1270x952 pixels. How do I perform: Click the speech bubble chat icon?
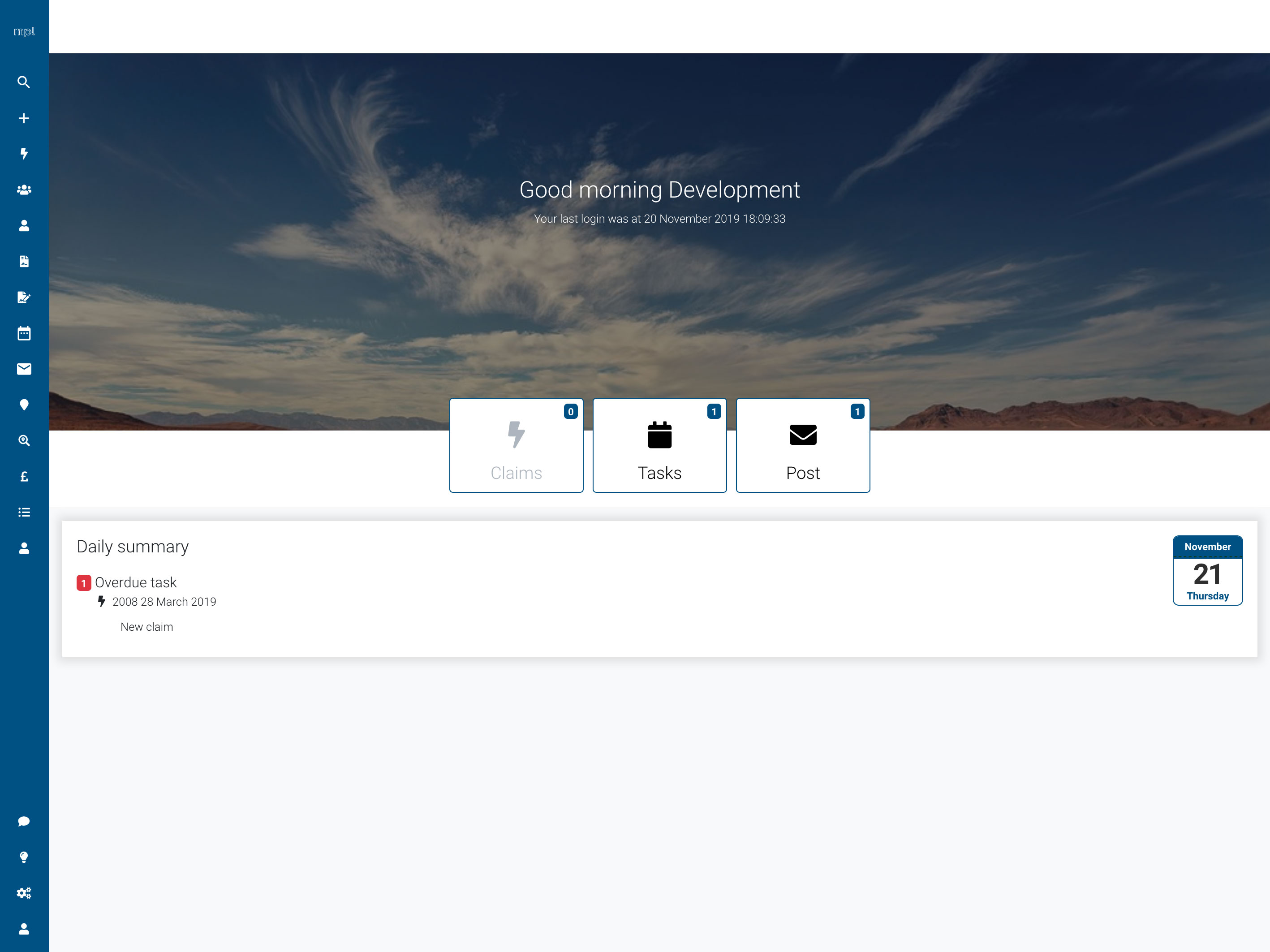24,821
